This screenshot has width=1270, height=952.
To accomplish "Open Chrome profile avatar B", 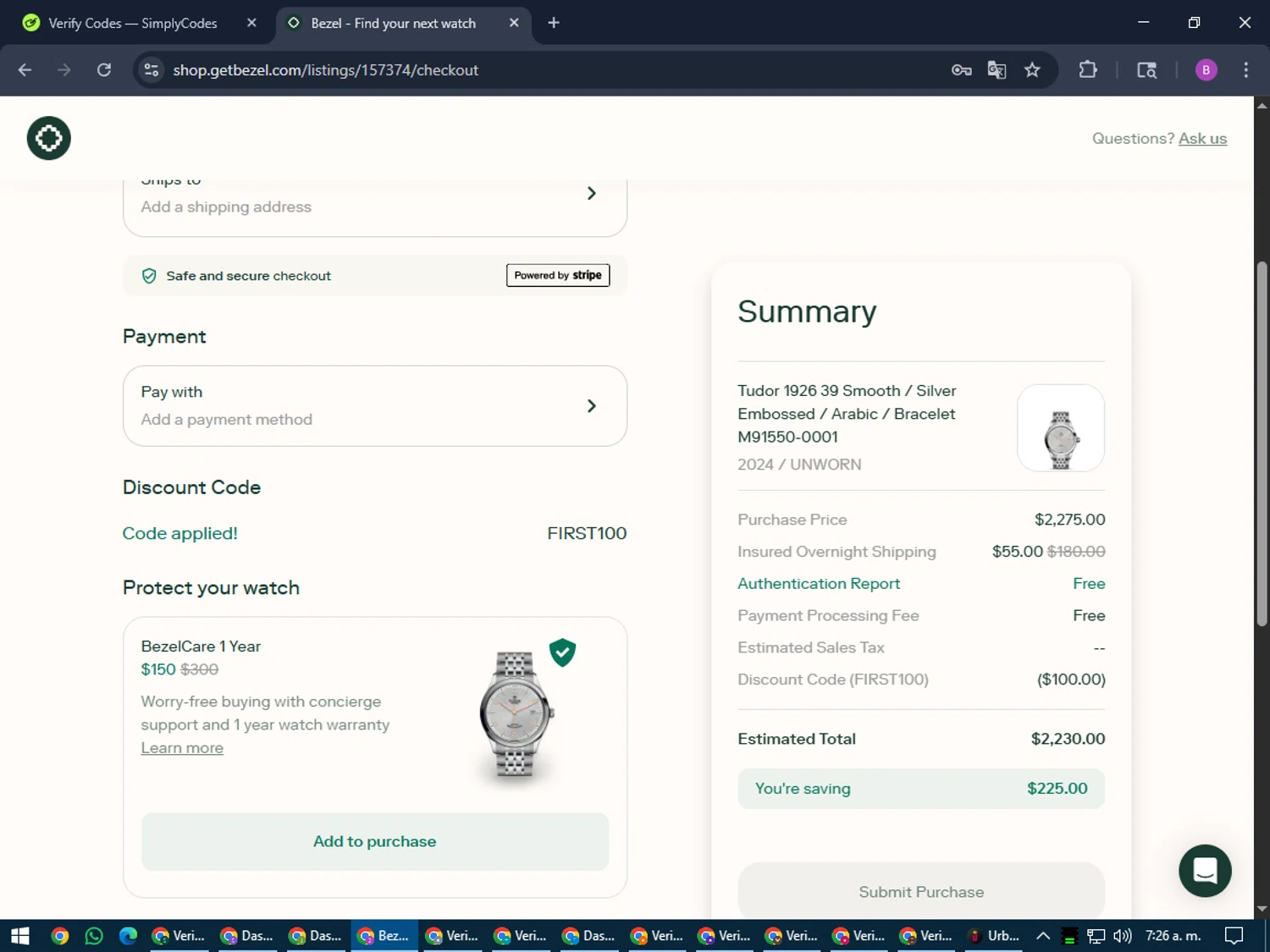I will 1206,70.
